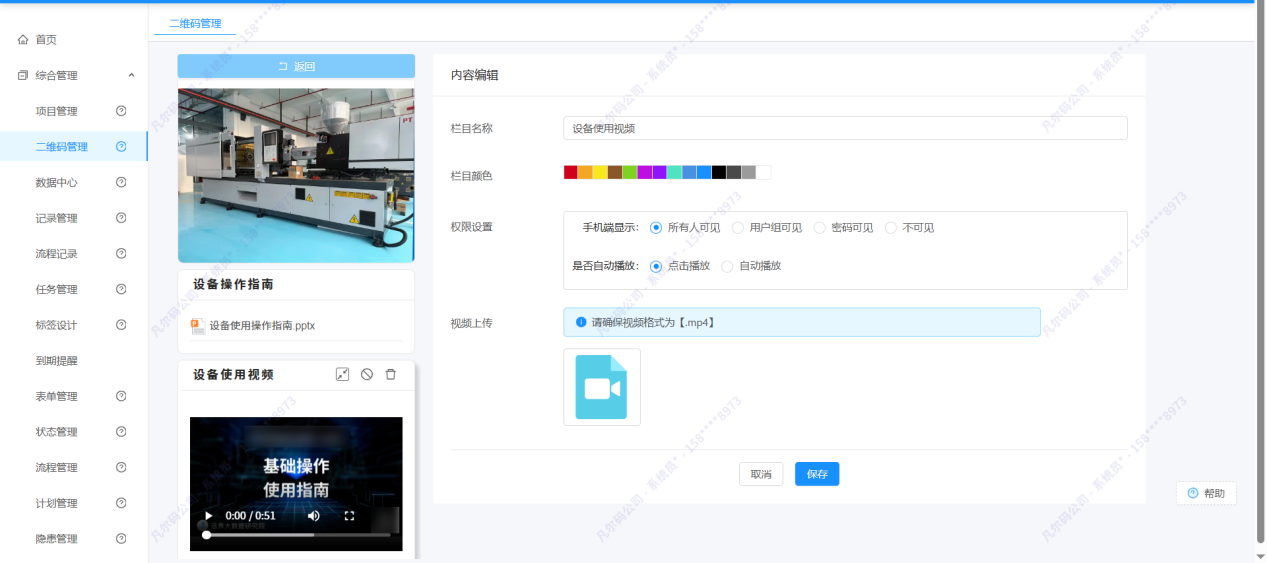Click the disable icon on 设备使用视频 card
This screenshot has height=563, width=1267.
coord(367,374)
